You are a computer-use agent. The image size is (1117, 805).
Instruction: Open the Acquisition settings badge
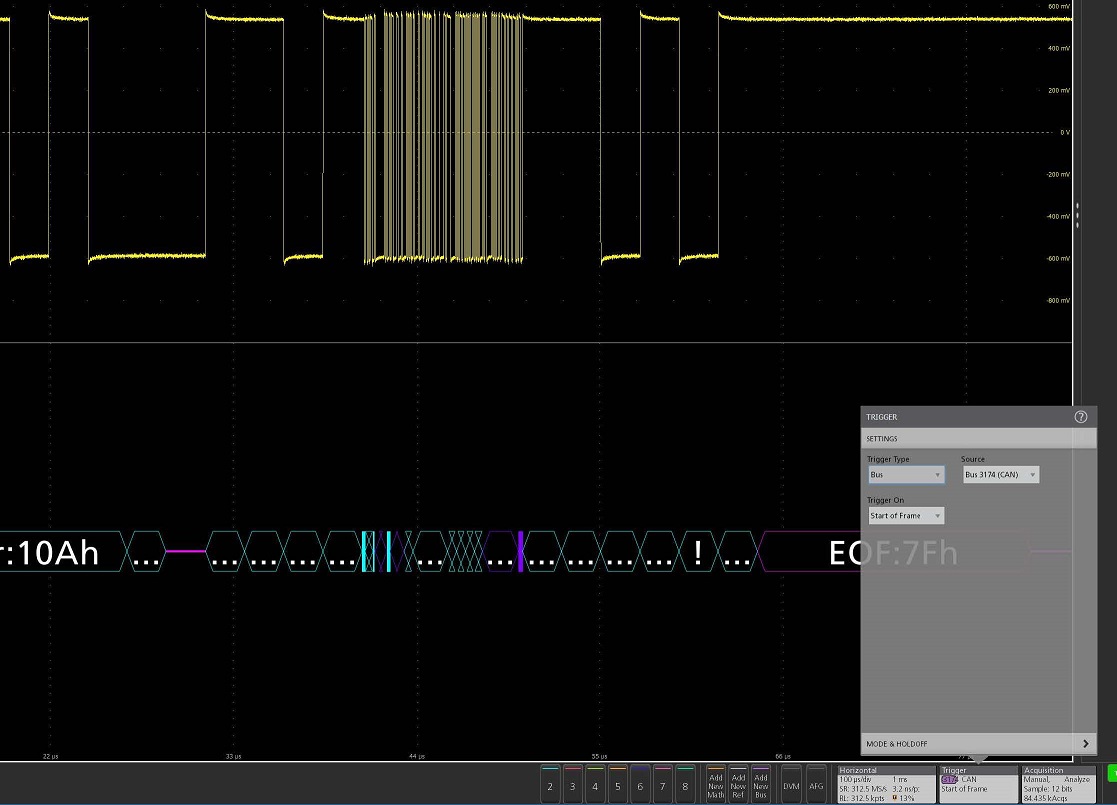click(x=1057, y=785)
